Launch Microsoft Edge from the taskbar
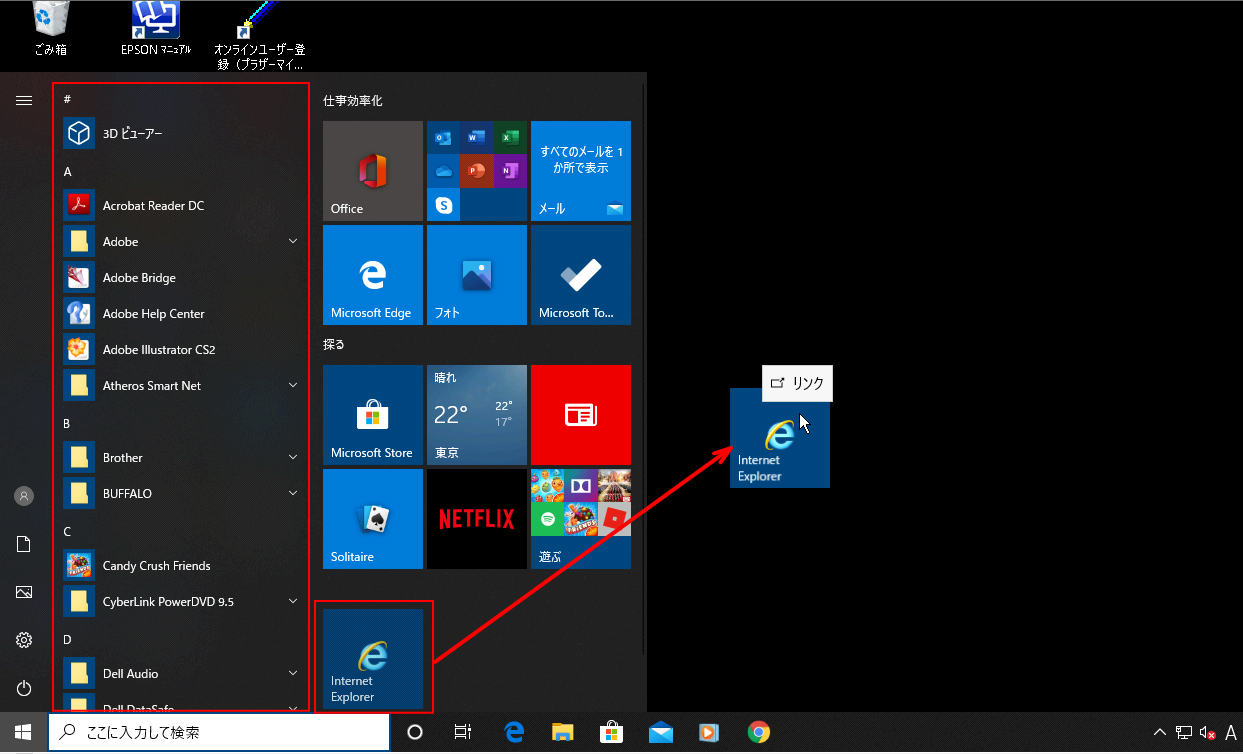 [x=514, y=733]
